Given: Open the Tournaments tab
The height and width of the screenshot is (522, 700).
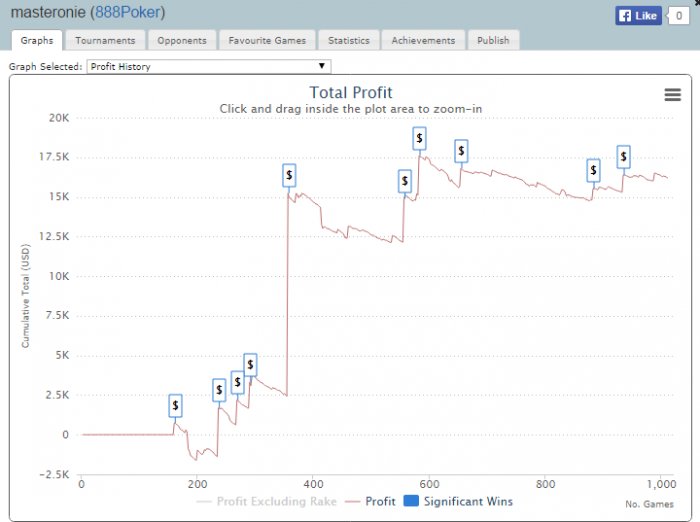Looking at the screenshot, I should point(105,40).
